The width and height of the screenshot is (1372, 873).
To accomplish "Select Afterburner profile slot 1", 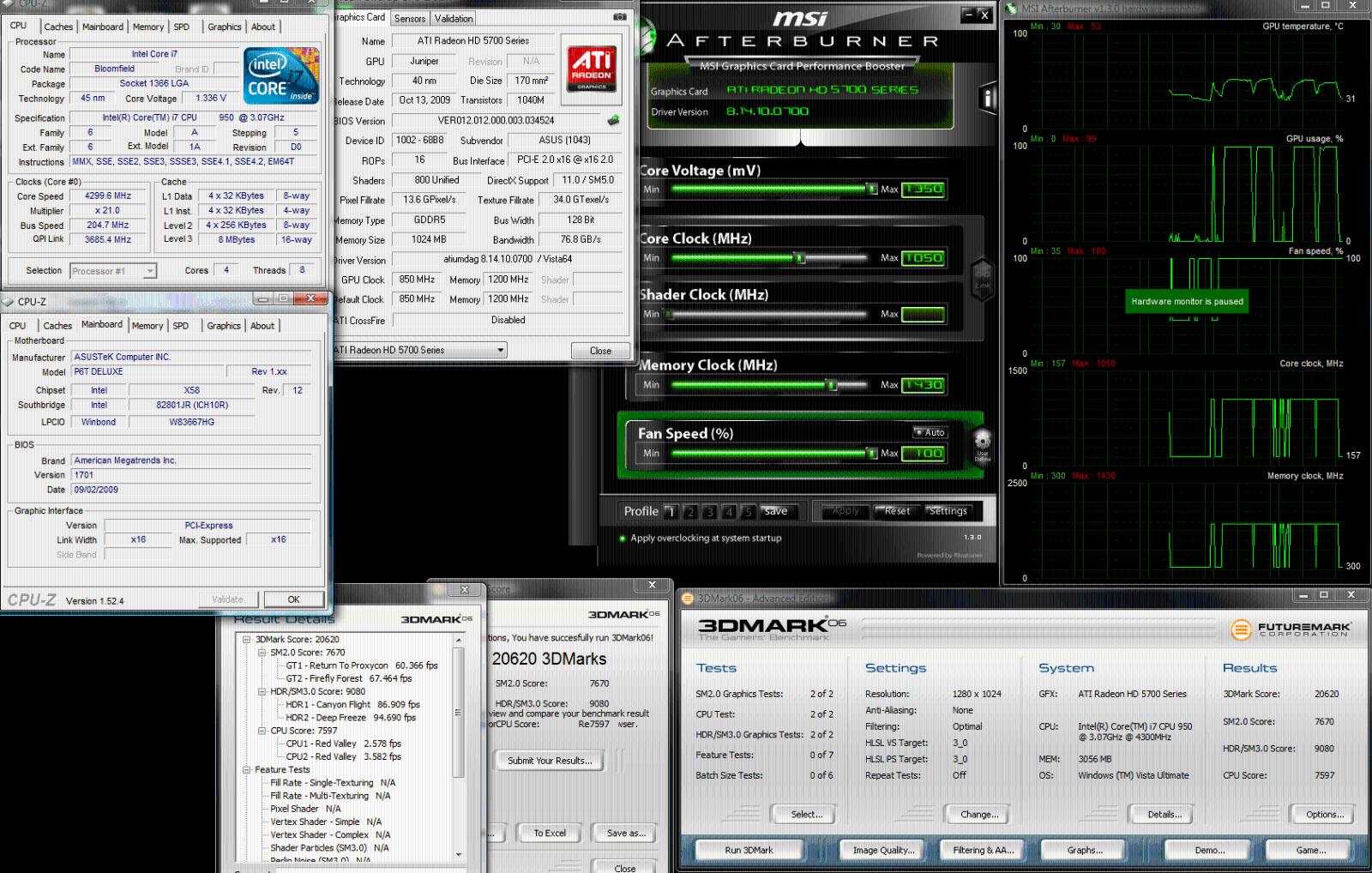I will point(671,512).
